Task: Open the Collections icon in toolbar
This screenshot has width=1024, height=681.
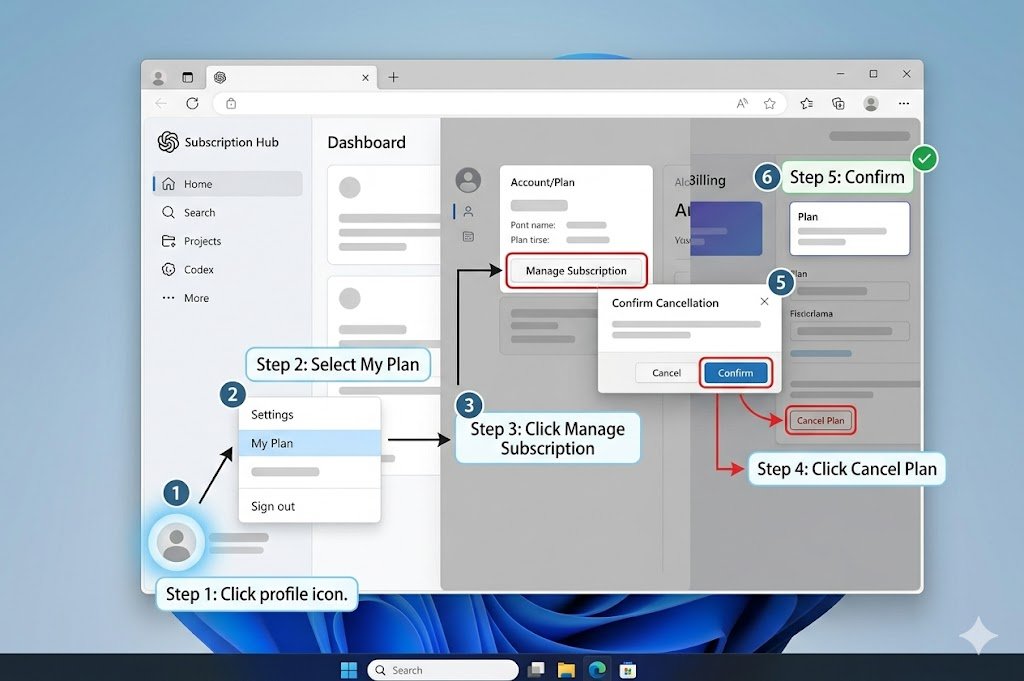Action: (839, 103)
